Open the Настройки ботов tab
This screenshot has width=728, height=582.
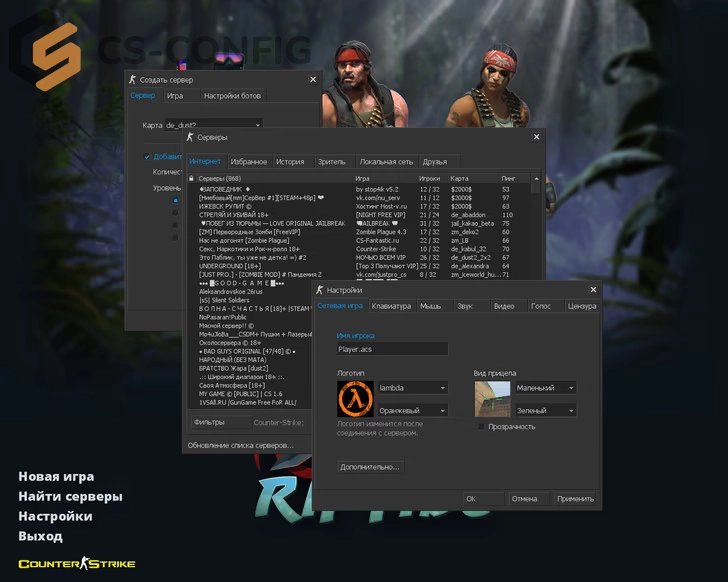[232, 96]
